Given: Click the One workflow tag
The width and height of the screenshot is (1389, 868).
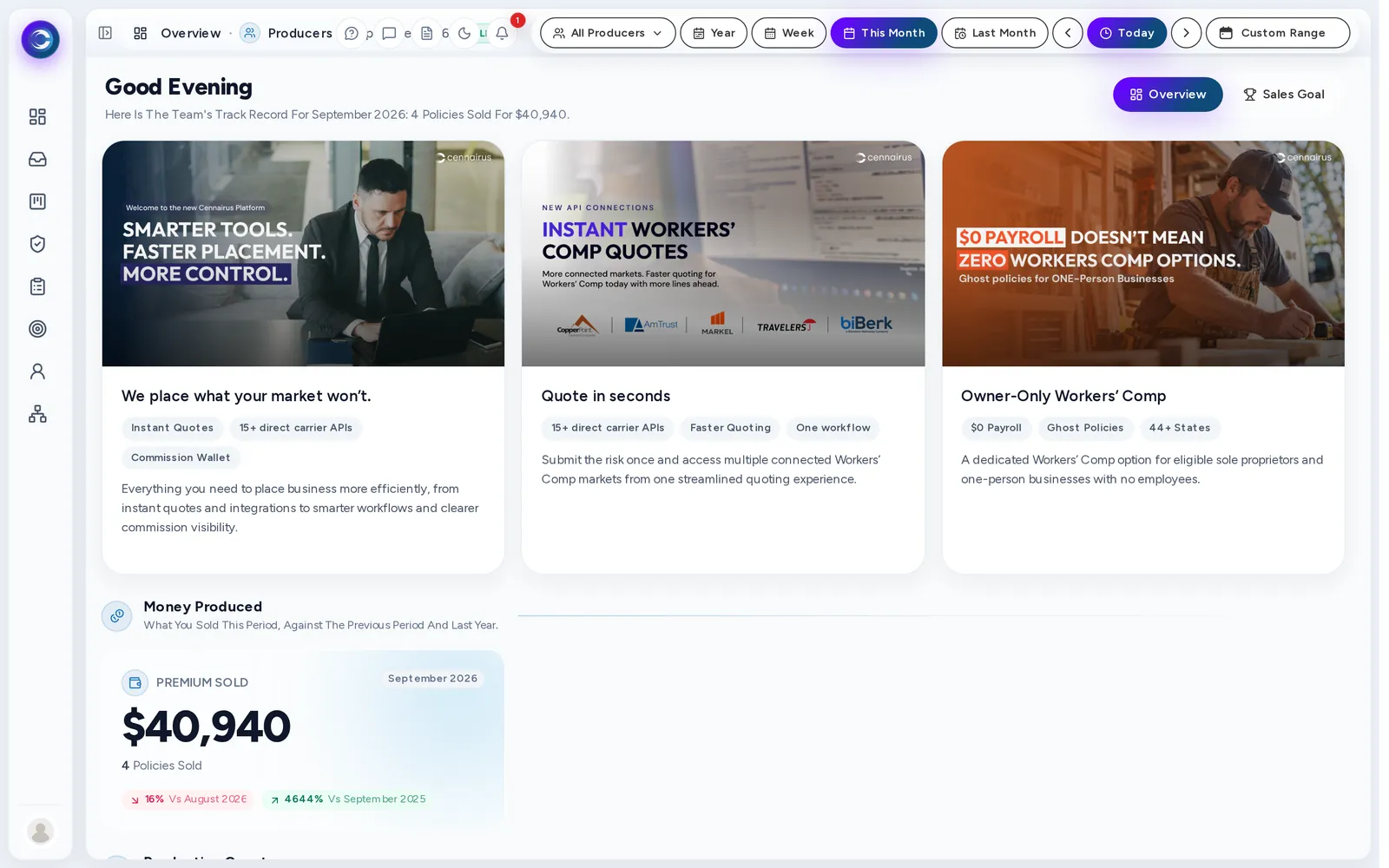Looking at the screenshot, I should pyautogui.click(x=833, y=428).
